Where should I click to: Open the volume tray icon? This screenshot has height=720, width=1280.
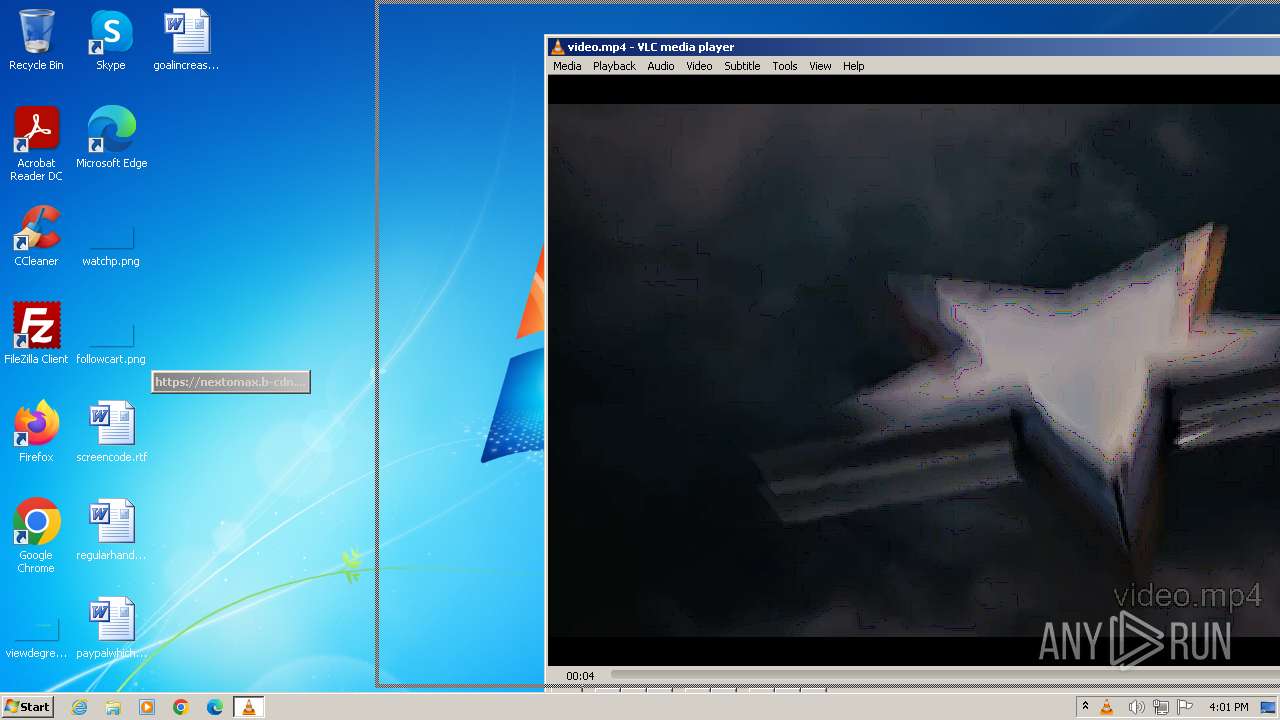point(1135,707)
